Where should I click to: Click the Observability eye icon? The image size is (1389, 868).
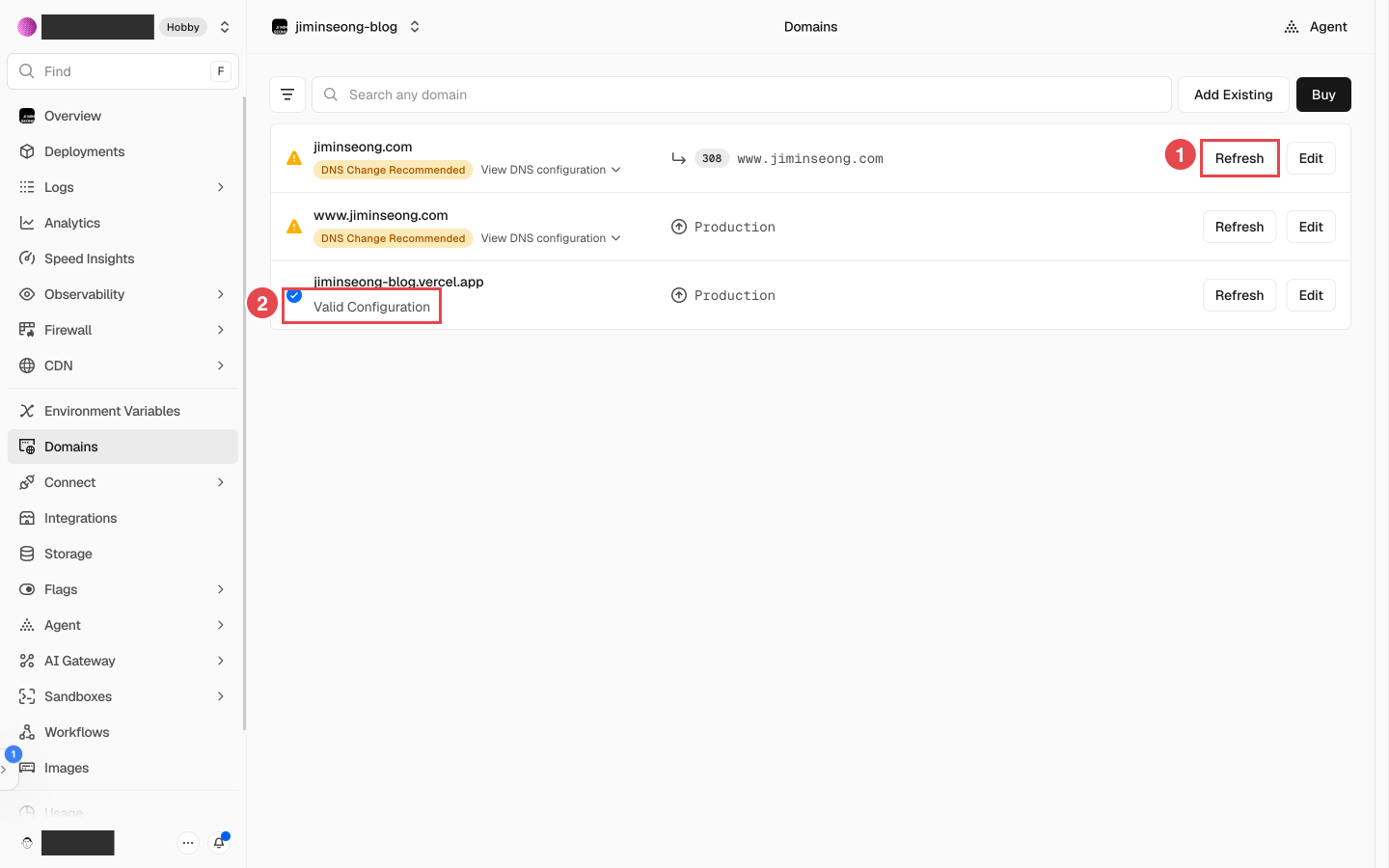click(27, 294)
